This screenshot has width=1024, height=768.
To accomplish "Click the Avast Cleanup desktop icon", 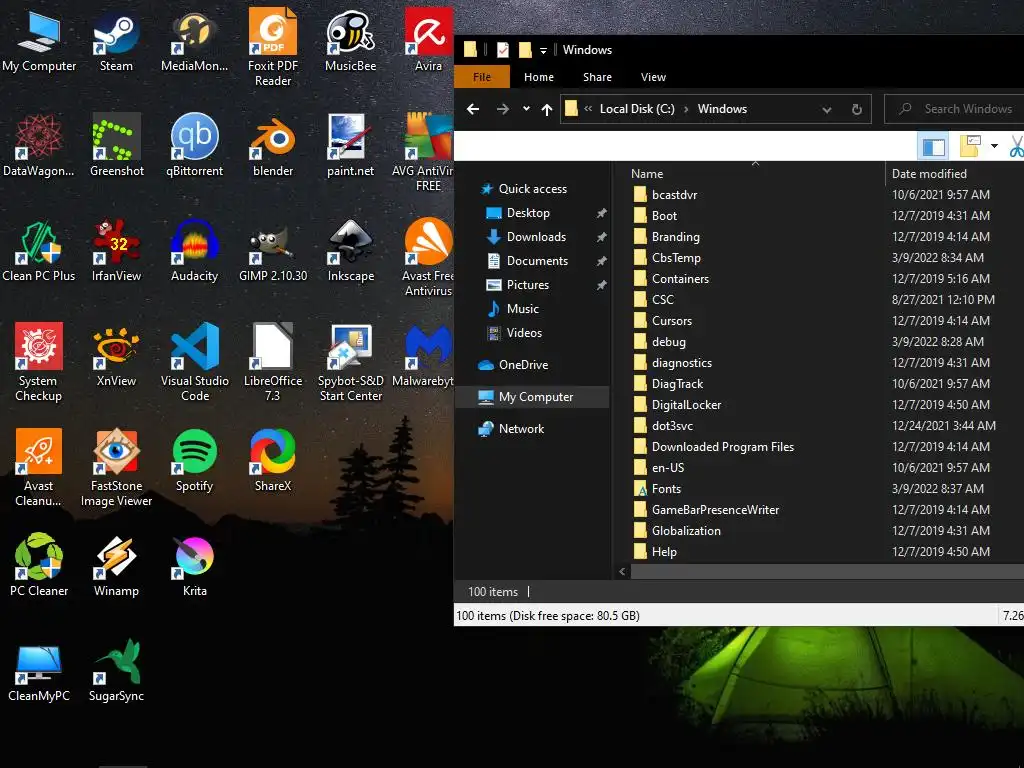I will (x=39, y=468).
